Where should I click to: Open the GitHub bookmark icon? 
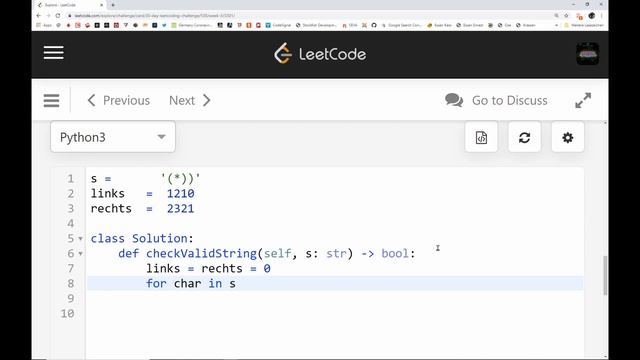point(374,25)
